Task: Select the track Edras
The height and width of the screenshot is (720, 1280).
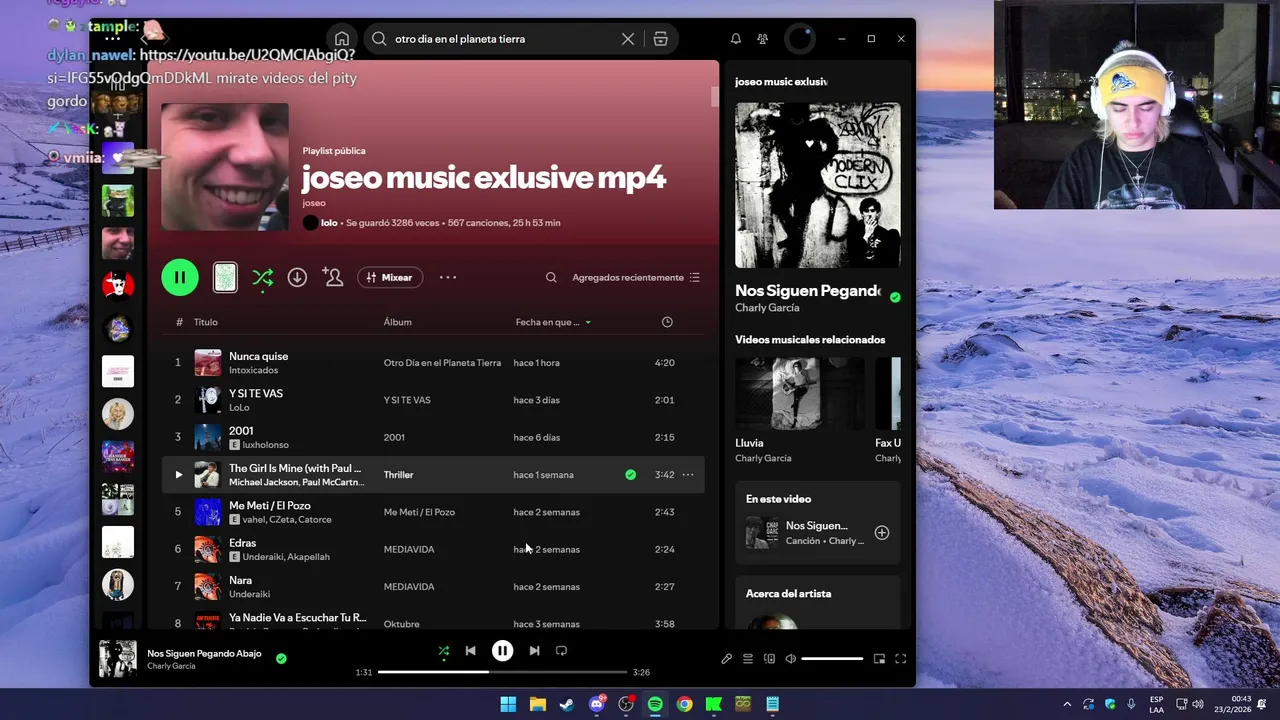Action: click(242, 542)
